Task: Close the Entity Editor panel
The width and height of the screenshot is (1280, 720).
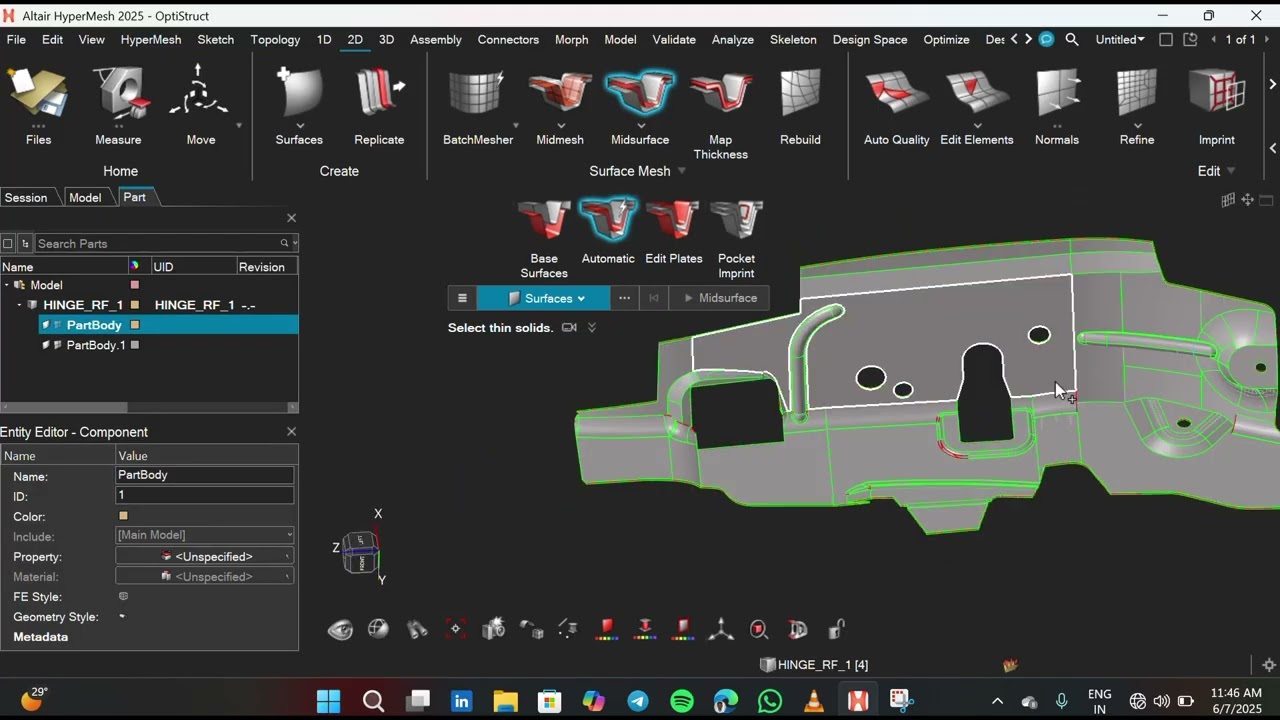Action: tap(291, 431)
